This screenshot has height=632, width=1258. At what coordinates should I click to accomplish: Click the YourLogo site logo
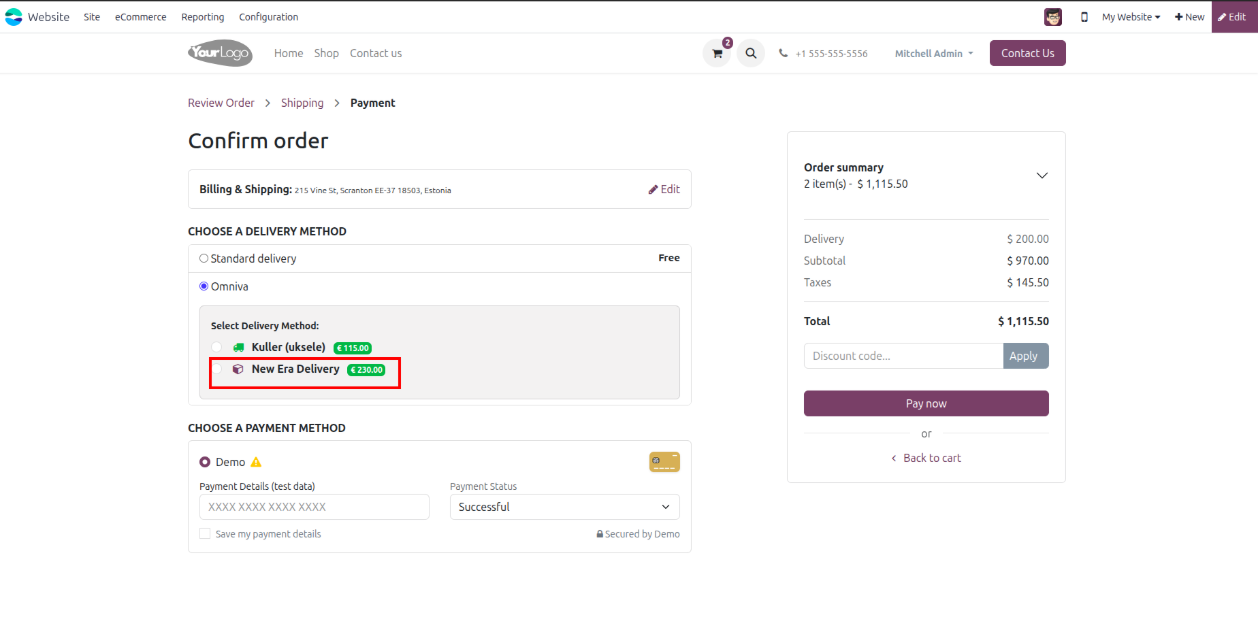(x=220, y=53)
